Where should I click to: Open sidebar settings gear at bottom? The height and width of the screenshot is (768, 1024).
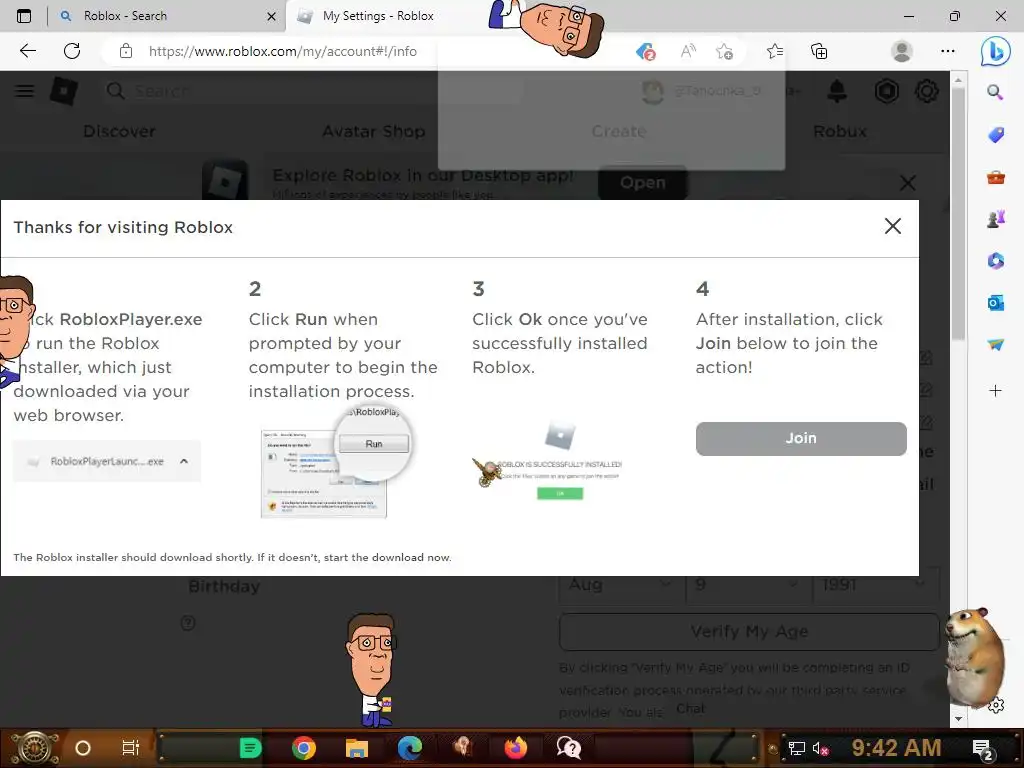point(996,705)
